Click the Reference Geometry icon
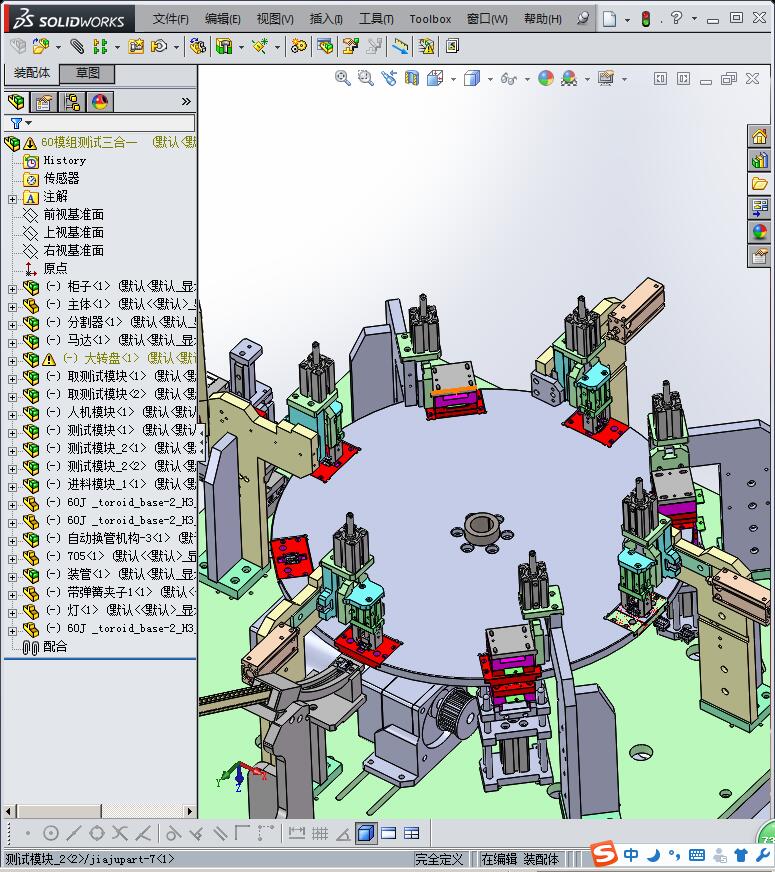 [260, 46]
